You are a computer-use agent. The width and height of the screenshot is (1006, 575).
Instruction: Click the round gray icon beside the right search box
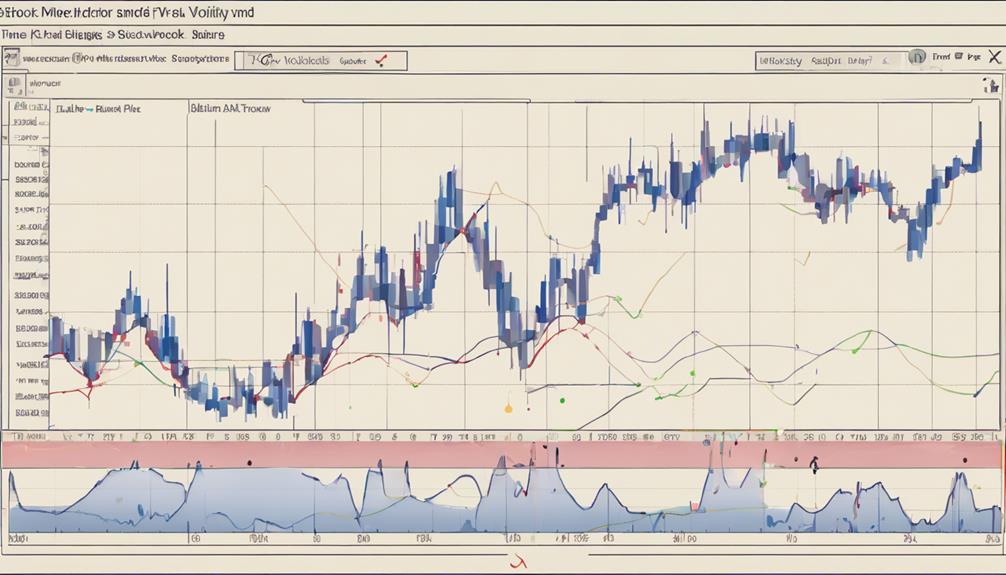click(x=918, y=57)
